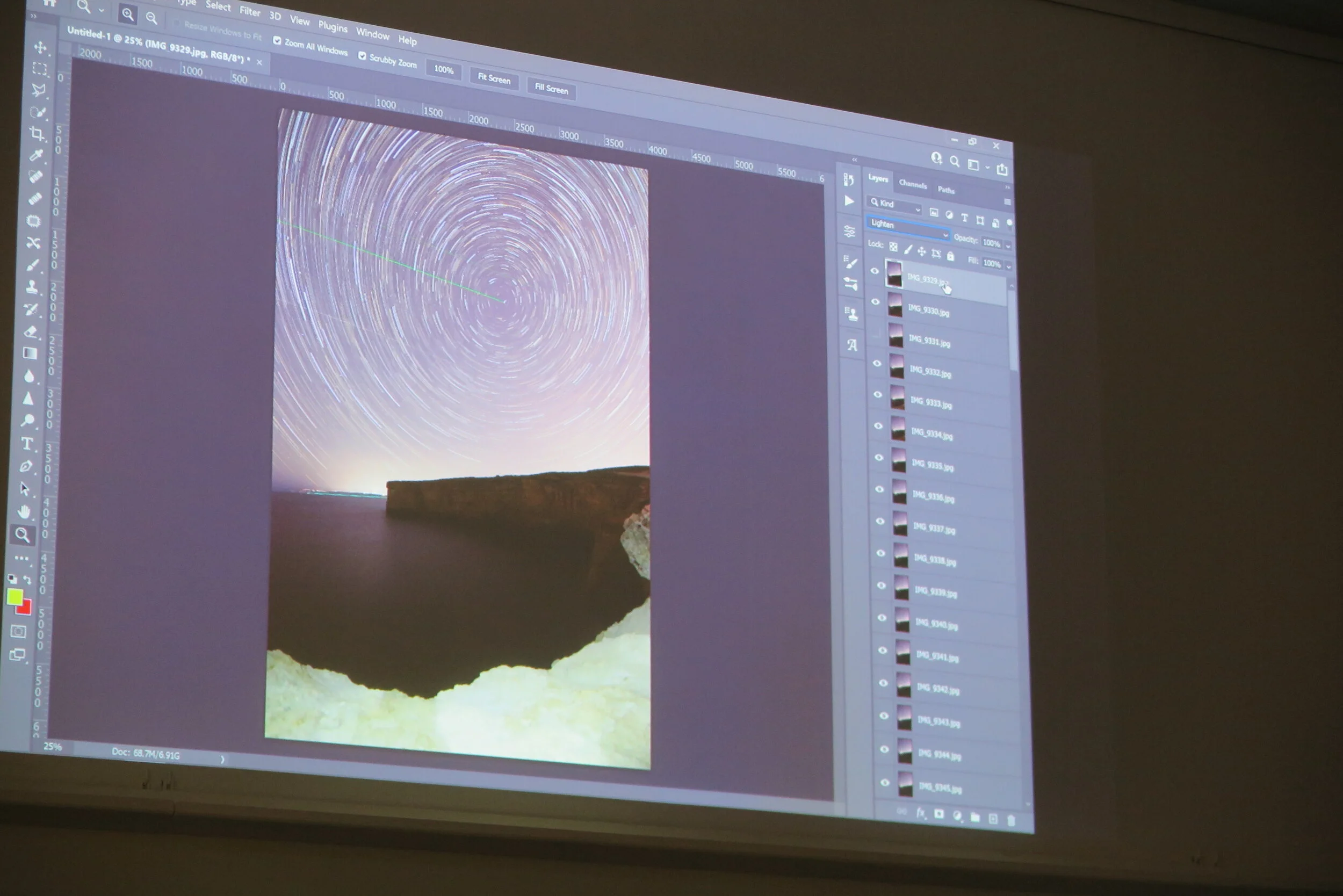
Task: Open the Lighten blend mode dropdown
Action: pos(908,227)
